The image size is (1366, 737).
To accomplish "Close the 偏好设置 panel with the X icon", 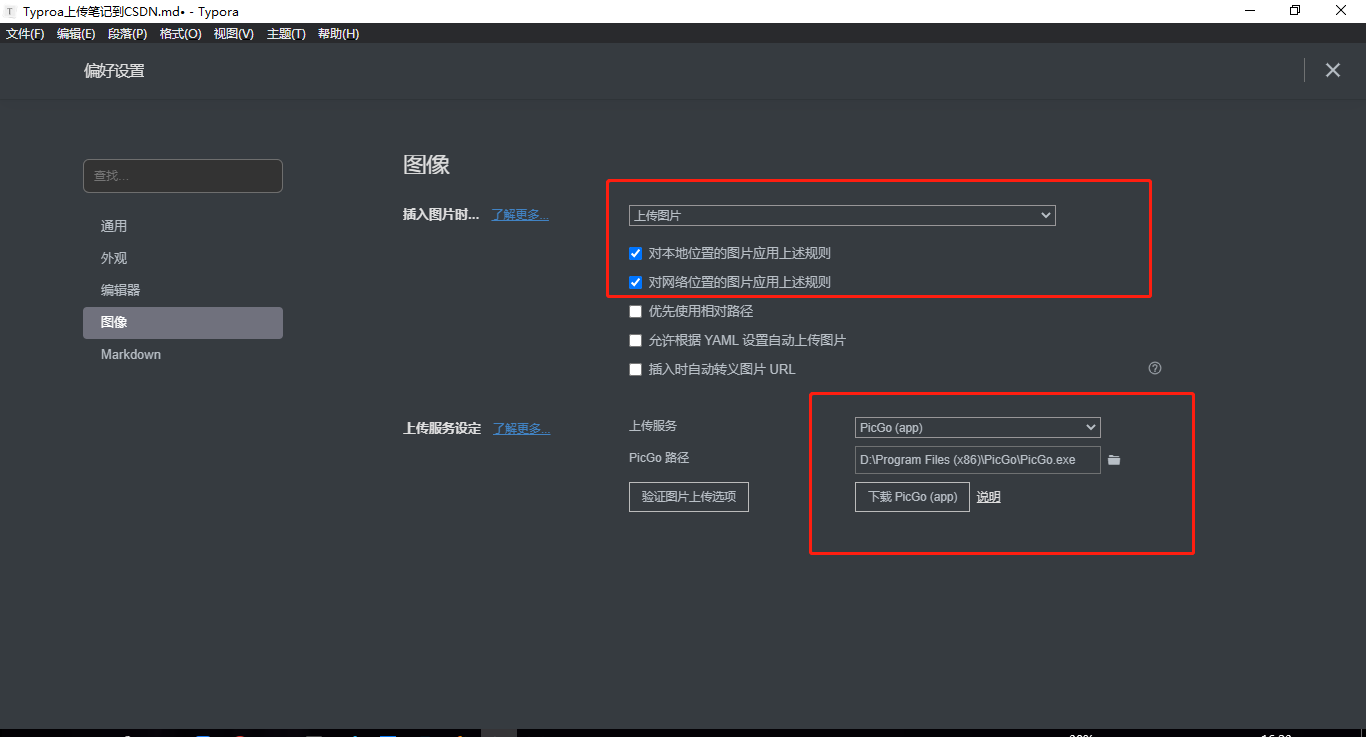I will [1333, 70].
